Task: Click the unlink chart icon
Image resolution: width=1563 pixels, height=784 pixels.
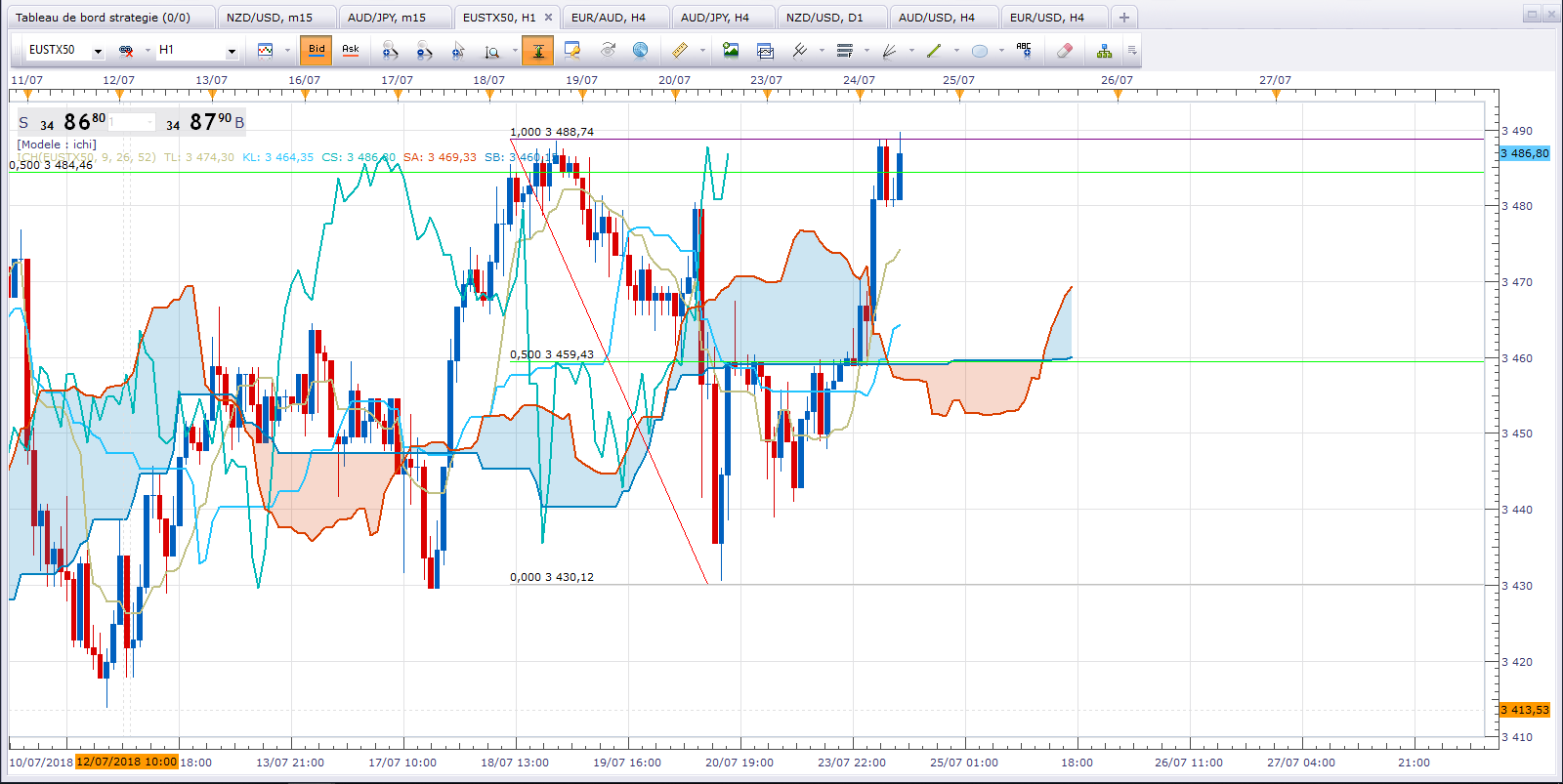Action: 125,51
